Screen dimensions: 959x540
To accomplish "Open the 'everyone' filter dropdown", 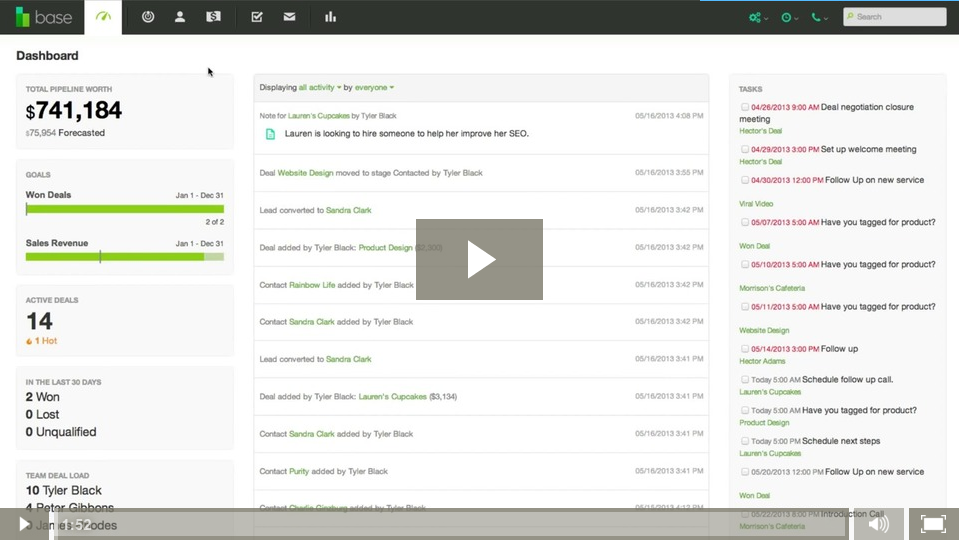I will (x=374, y=87).
